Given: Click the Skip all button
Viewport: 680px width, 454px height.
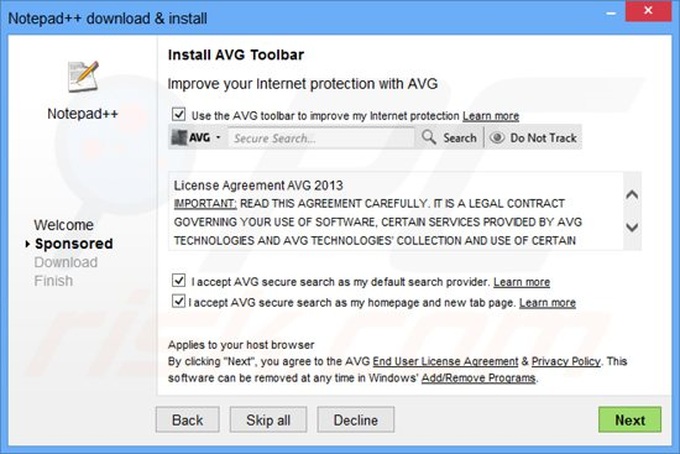Looking at the screenshot, I should click(268, 419).
